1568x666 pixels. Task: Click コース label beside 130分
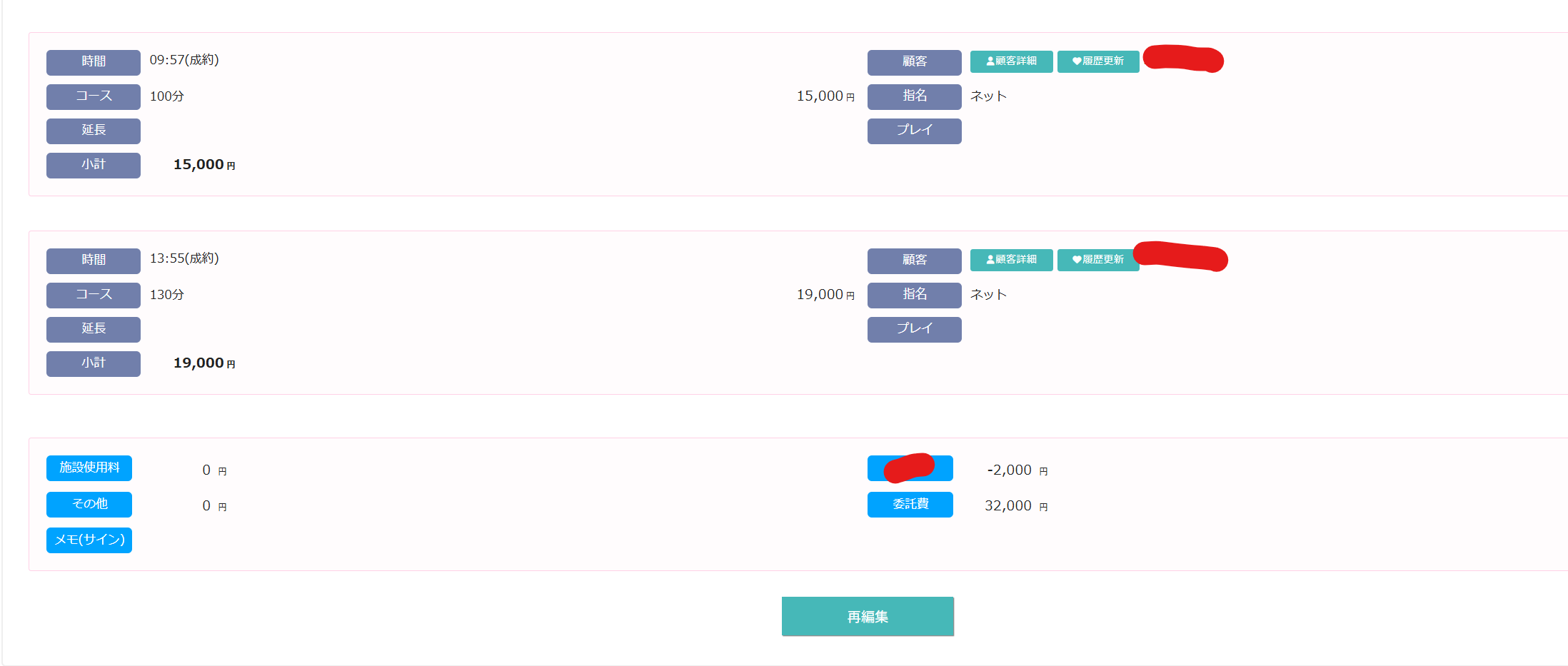94,295
